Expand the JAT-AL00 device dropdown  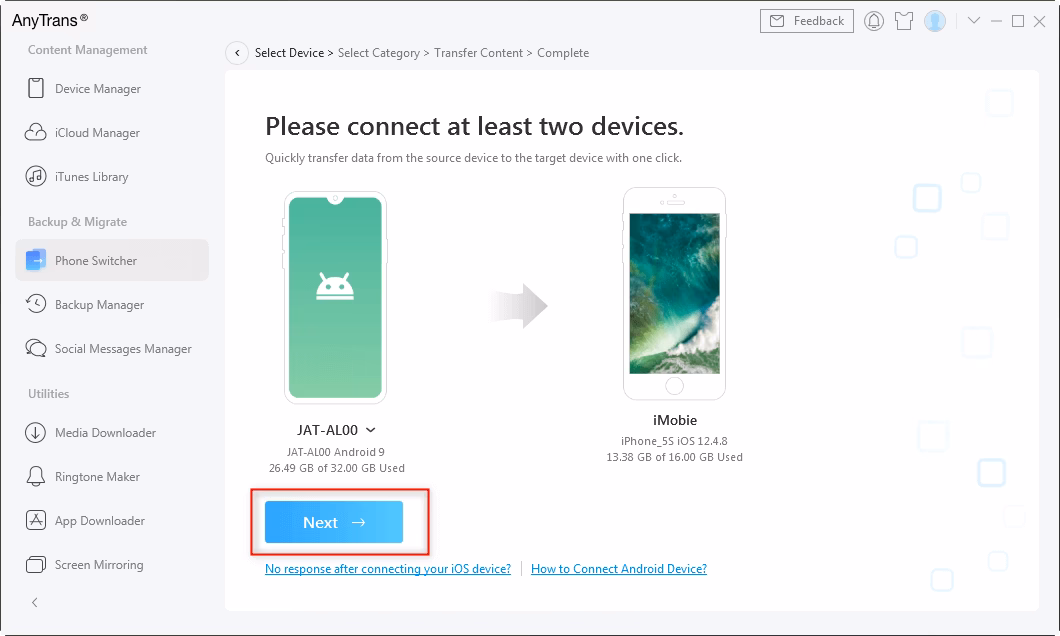pos(369,429)
